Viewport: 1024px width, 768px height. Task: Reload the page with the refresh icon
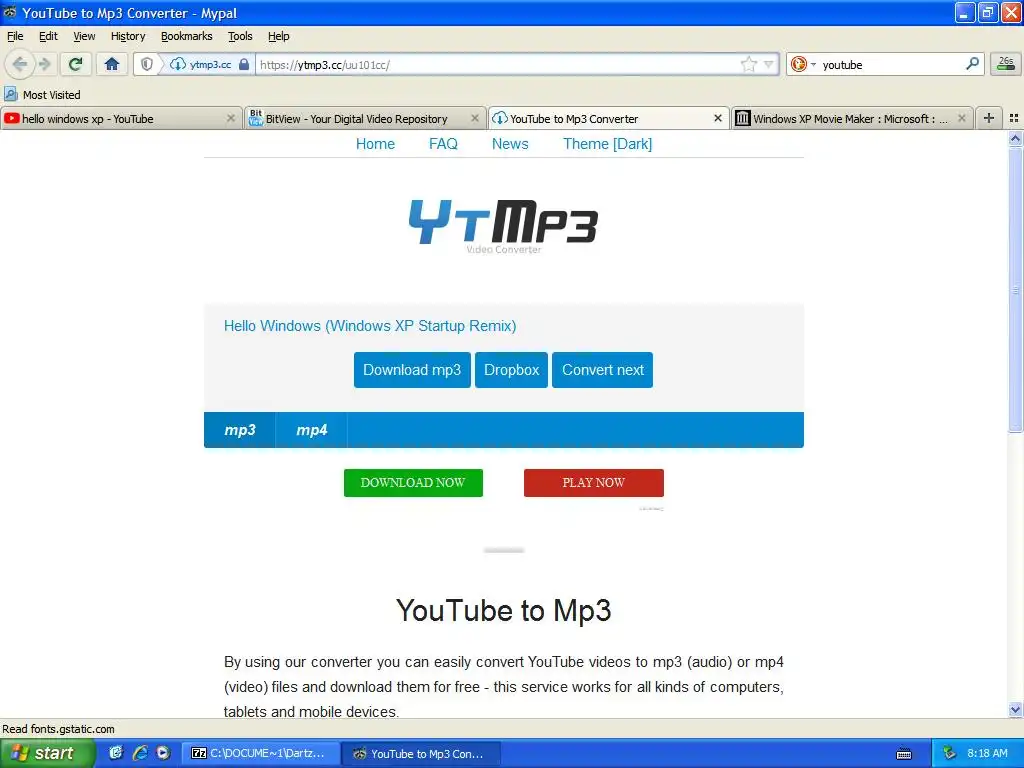click(75, 64)
